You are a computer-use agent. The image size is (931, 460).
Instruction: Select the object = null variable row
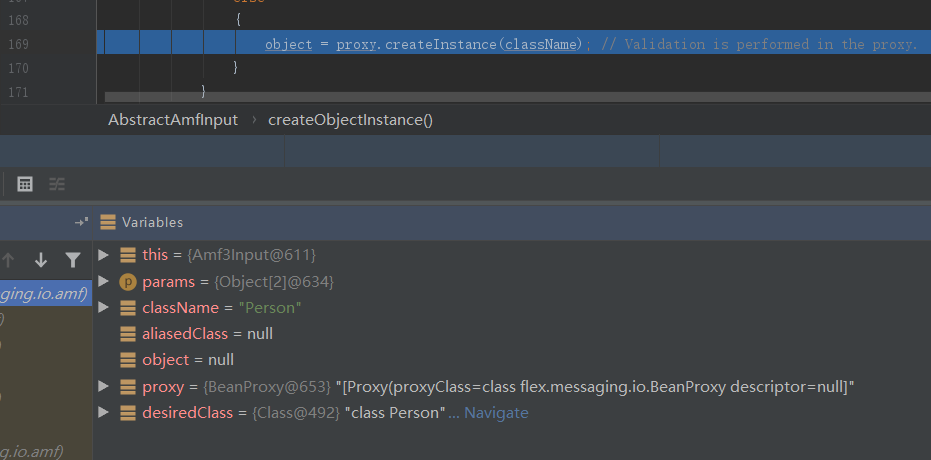click(x=187, y=360)
